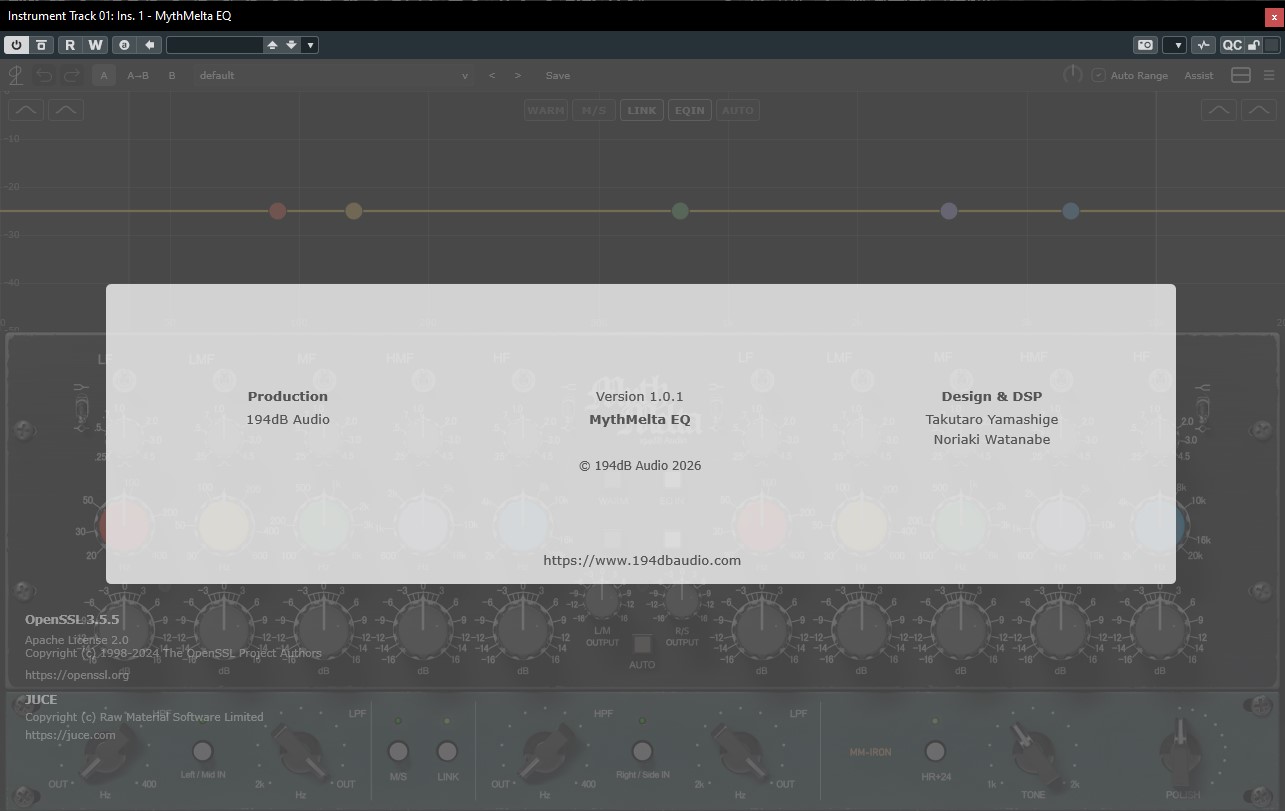1285x811 pixels.
Task: Toggle the WARM button
Action: pyautogui.click(x=546, y=110)
